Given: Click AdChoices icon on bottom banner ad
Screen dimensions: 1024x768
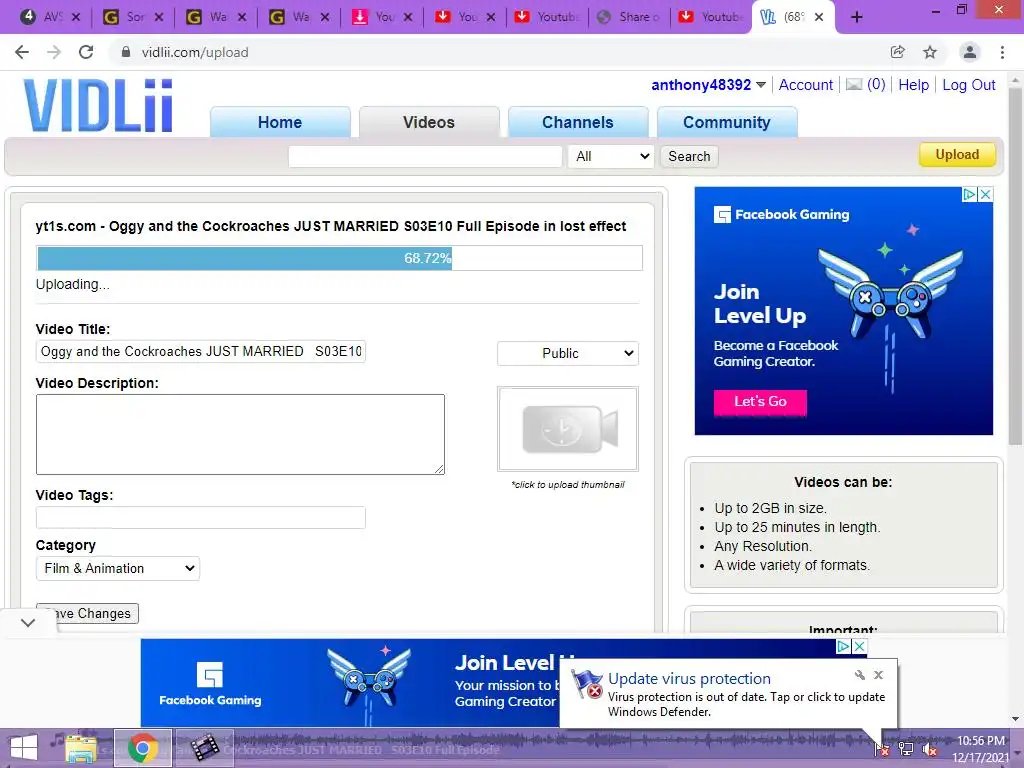Looking at the screenshot, I should click(x=844, y=646).
